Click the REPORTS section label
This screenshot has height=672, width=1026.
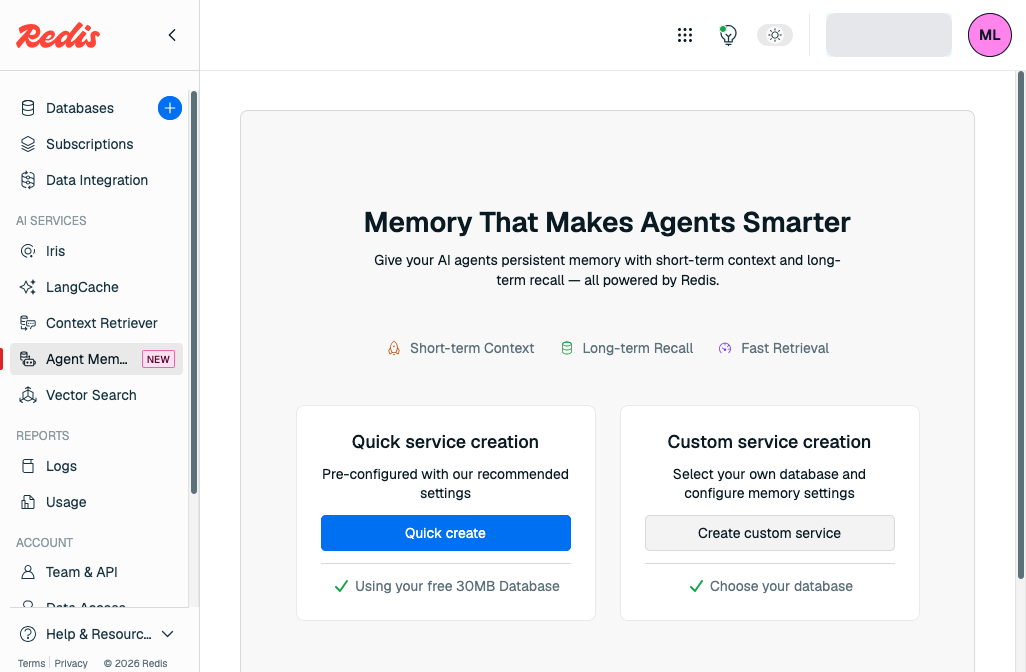pyautogui.click(x=43, y=436)
